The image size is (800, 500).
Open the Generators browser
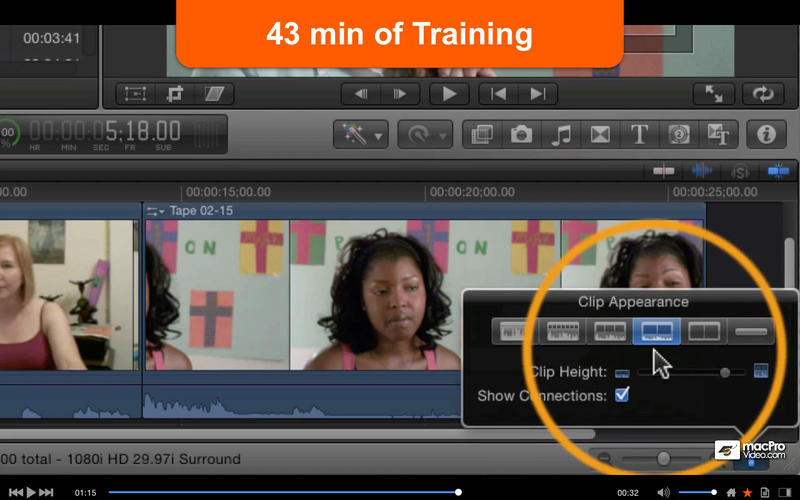click(x=679, y=134)
